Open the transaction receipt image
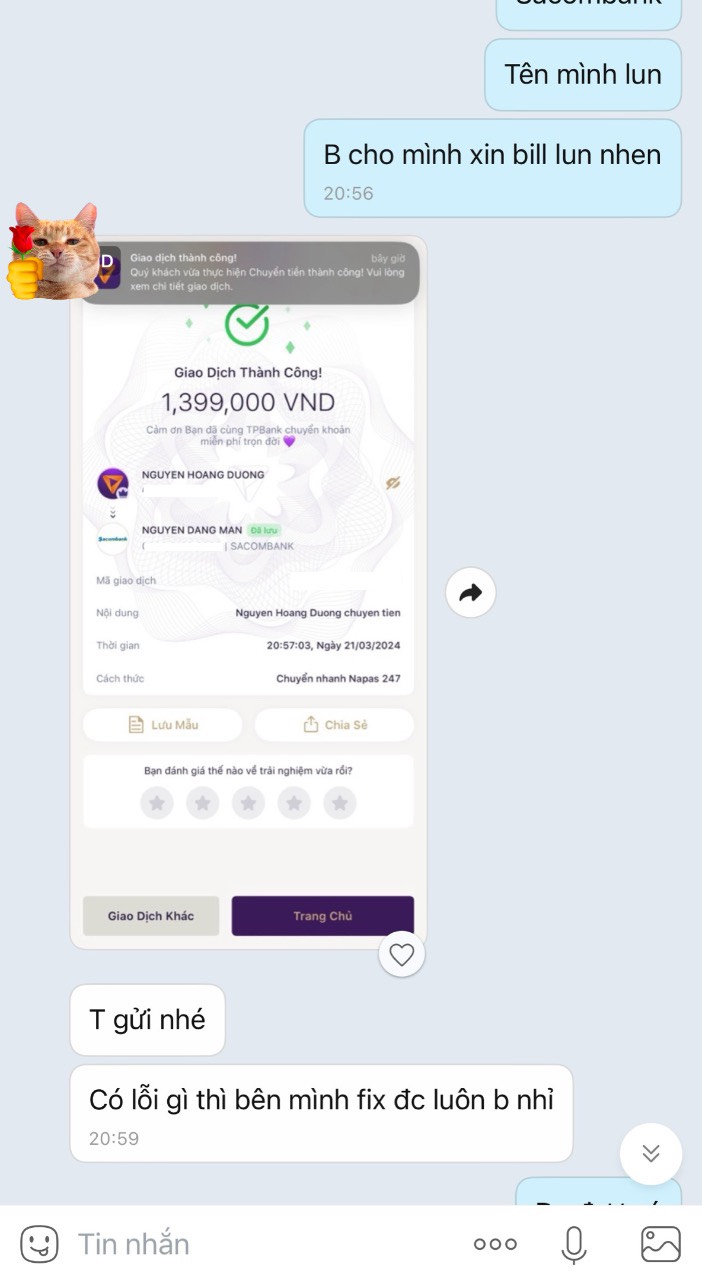The width and height of the screenshot is (702, 1280). 248,592
